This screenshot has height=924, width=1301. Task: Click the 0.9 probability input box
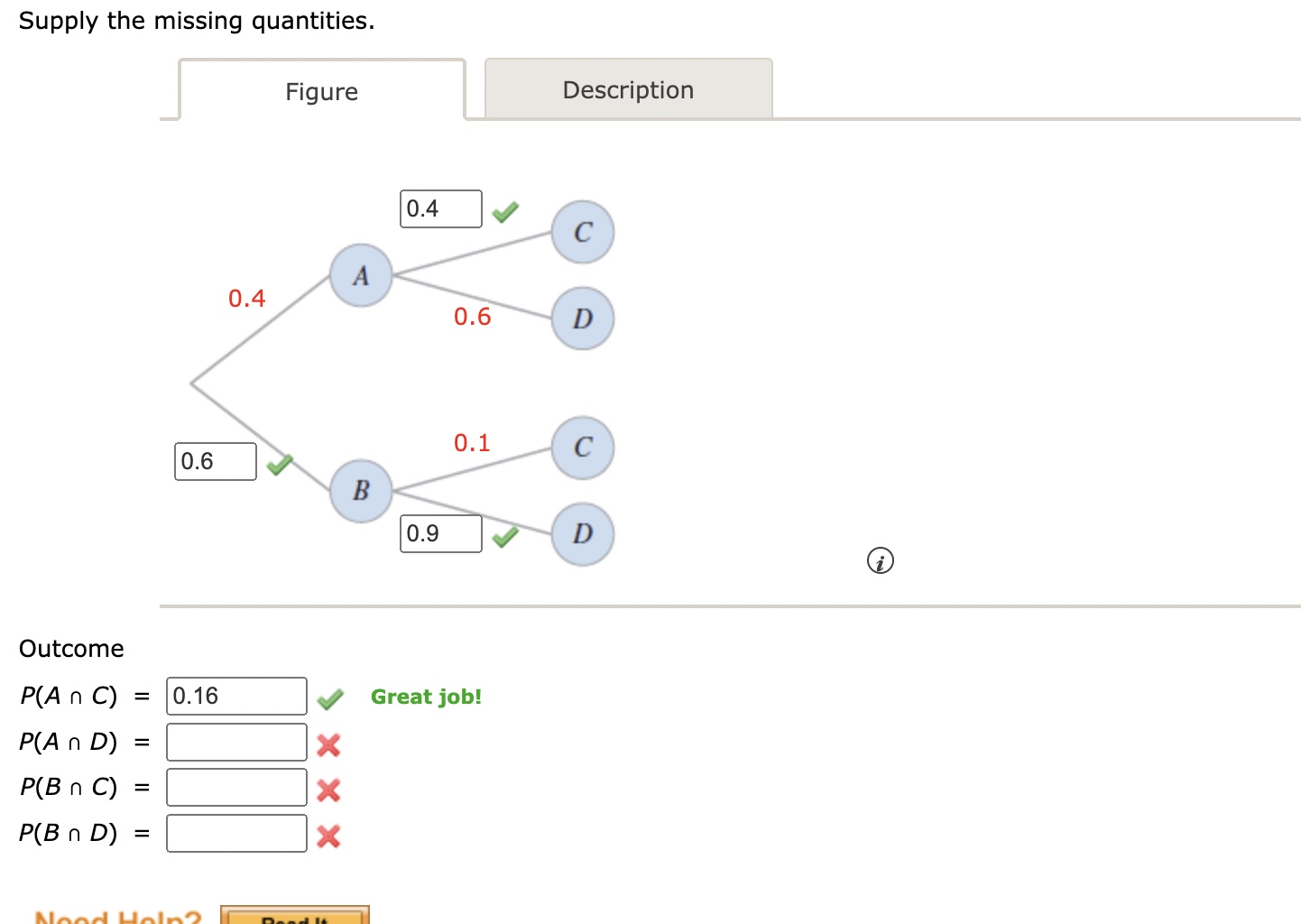click(x=440, y=533)
